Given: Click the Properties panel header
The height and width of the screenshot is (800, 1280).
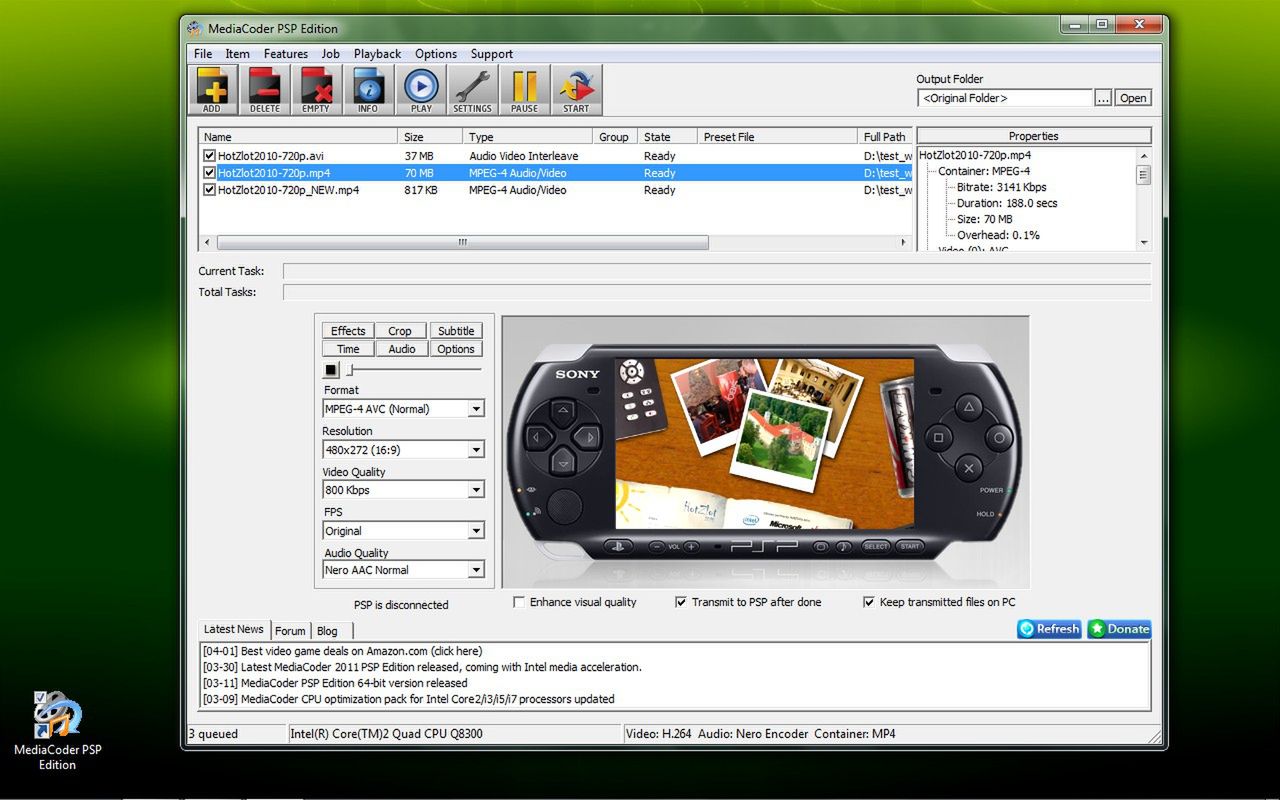Looking at the screenshot, I should click(1034, 136).
